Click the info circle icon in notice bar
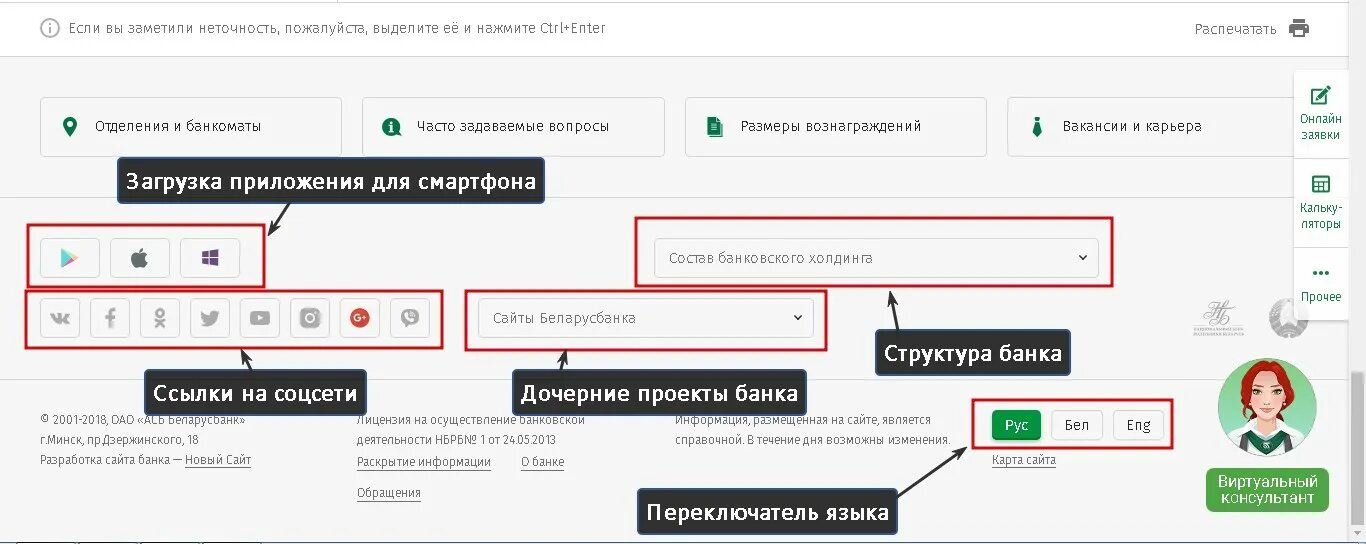This screenshot has height=544, width=1366. click(x=49, y=28)
